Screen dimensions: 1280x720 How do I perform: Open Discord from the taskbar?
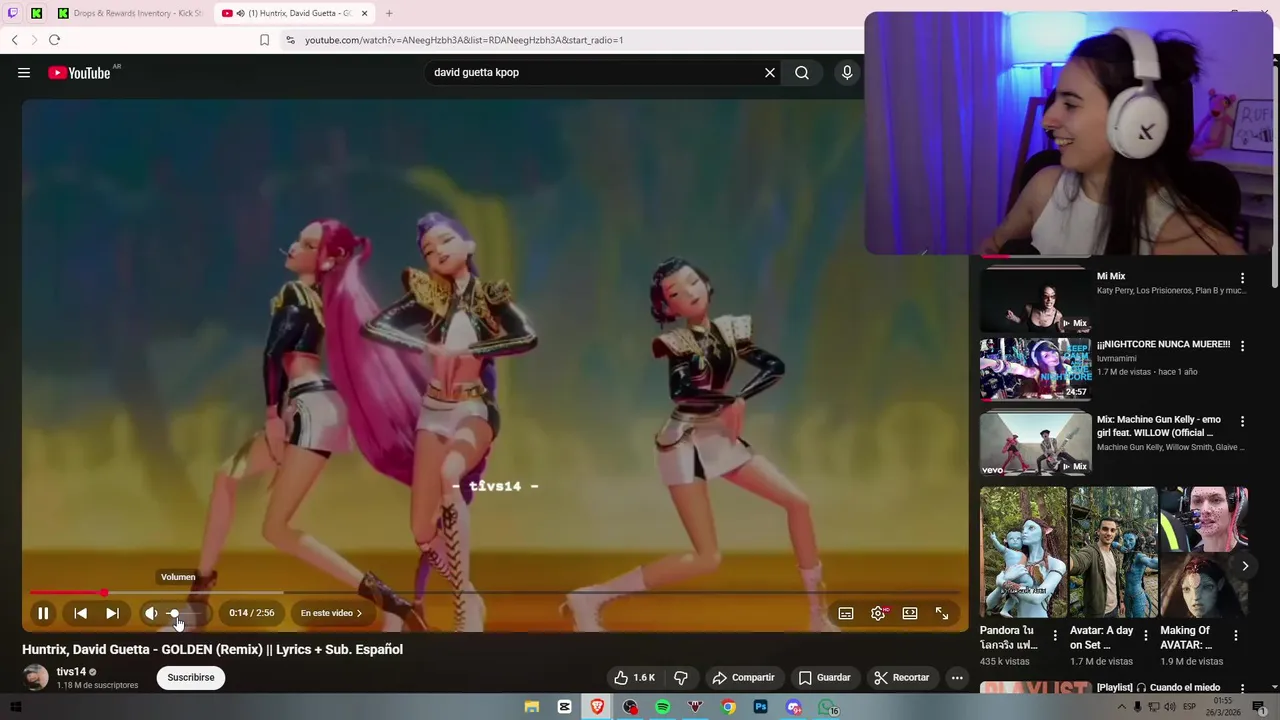click(794, 707)
